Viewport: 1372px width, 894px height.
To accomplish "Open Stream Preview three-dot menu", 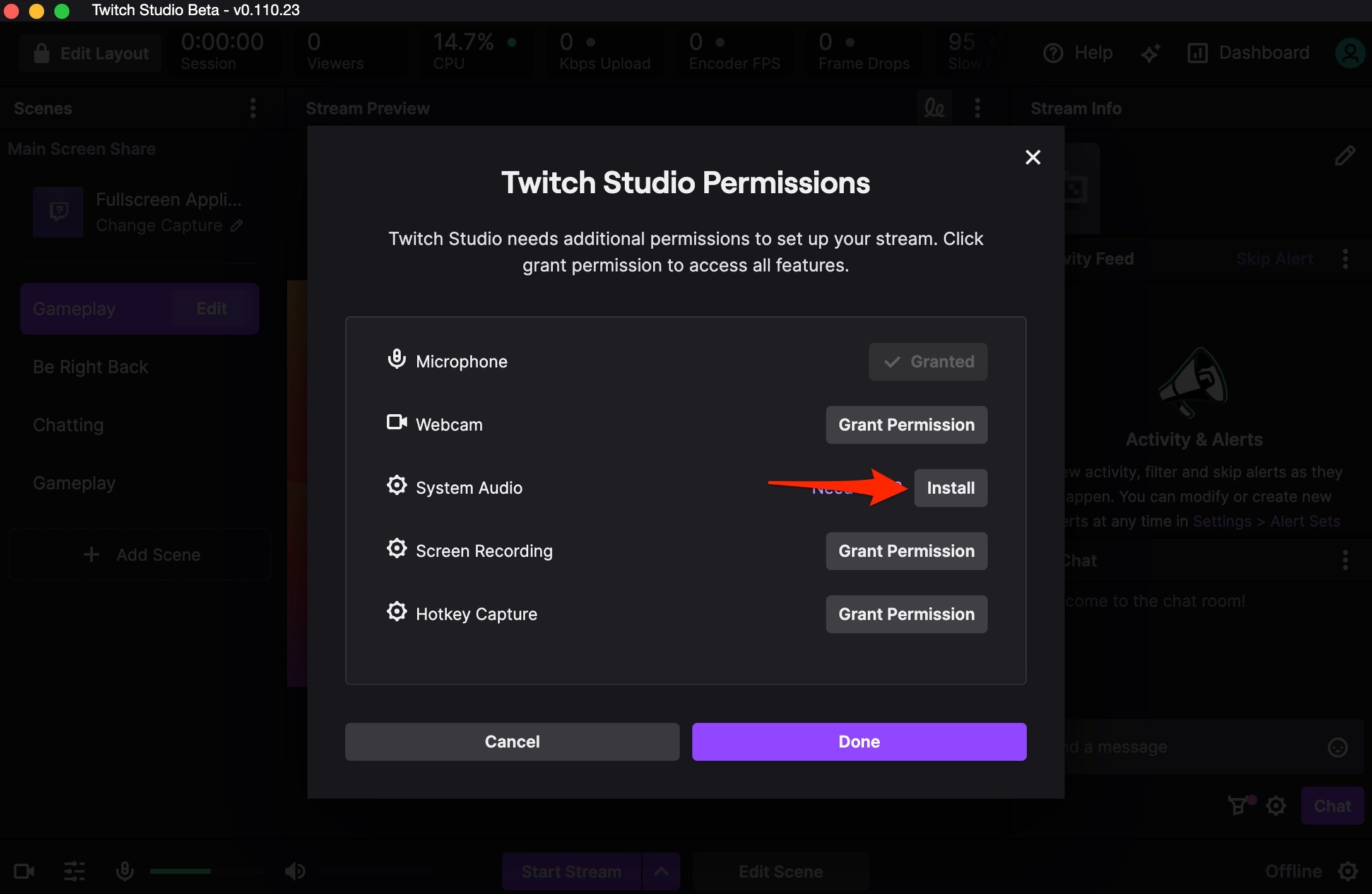I will (x=978, y=108).
